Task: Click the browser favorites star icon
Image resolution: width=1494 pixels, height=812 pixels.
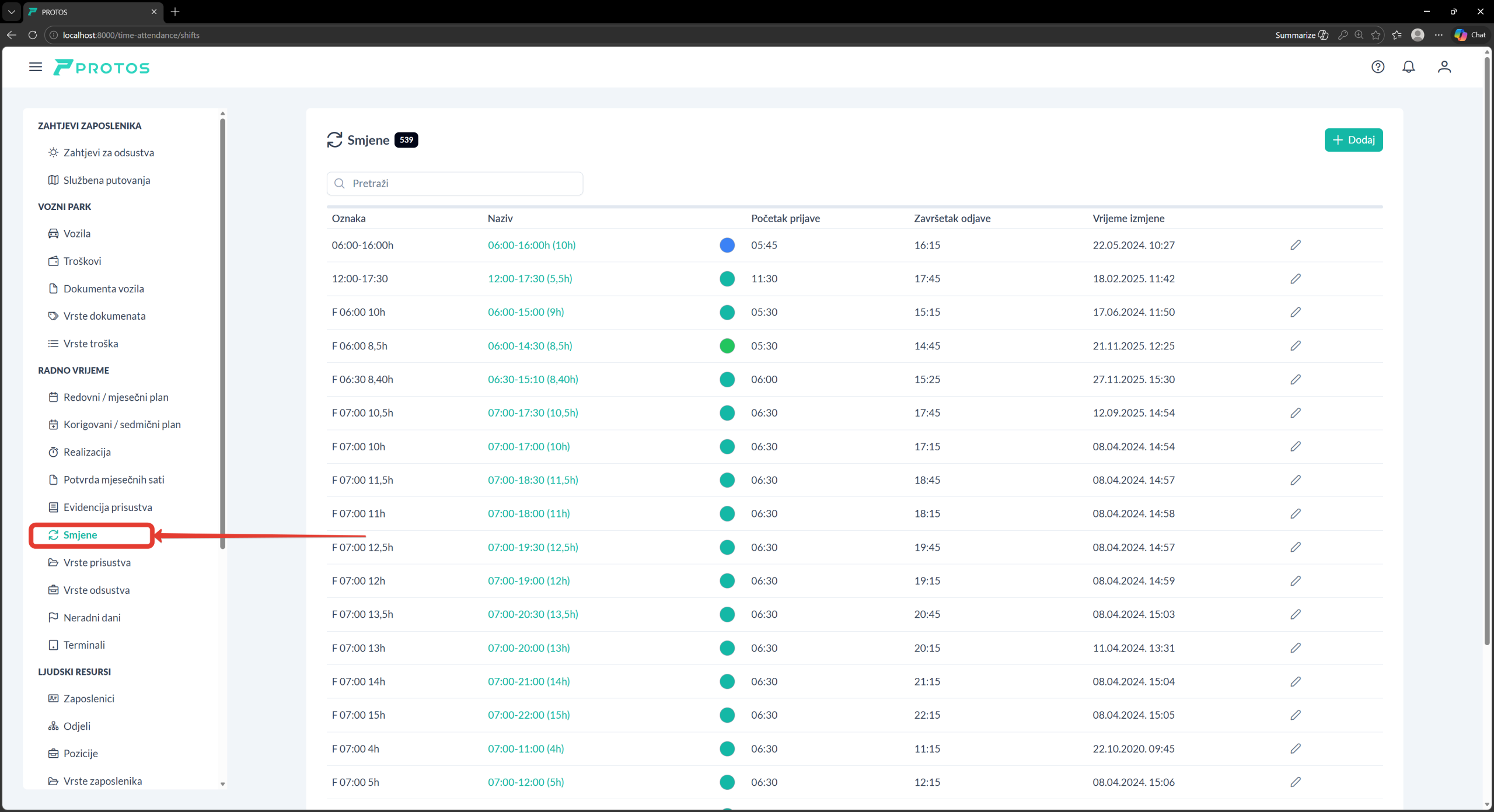Action: [1376, 35]
